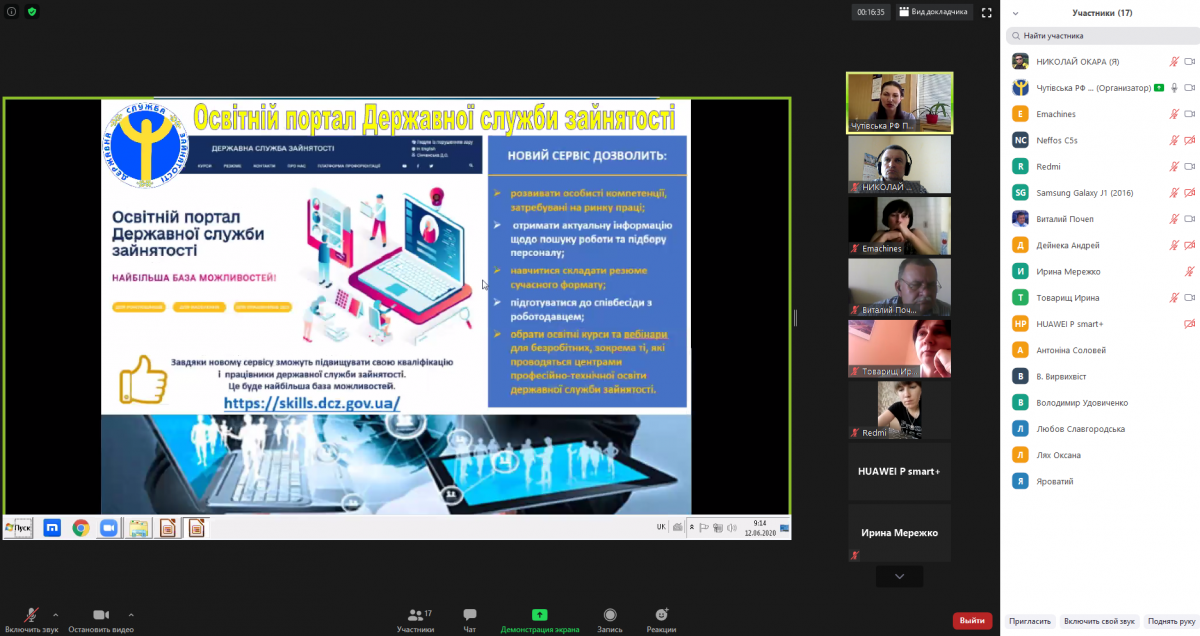Click the Пригласить invite button
The width and height of the screenshot is (1200, 636).
pos(1029,621)
